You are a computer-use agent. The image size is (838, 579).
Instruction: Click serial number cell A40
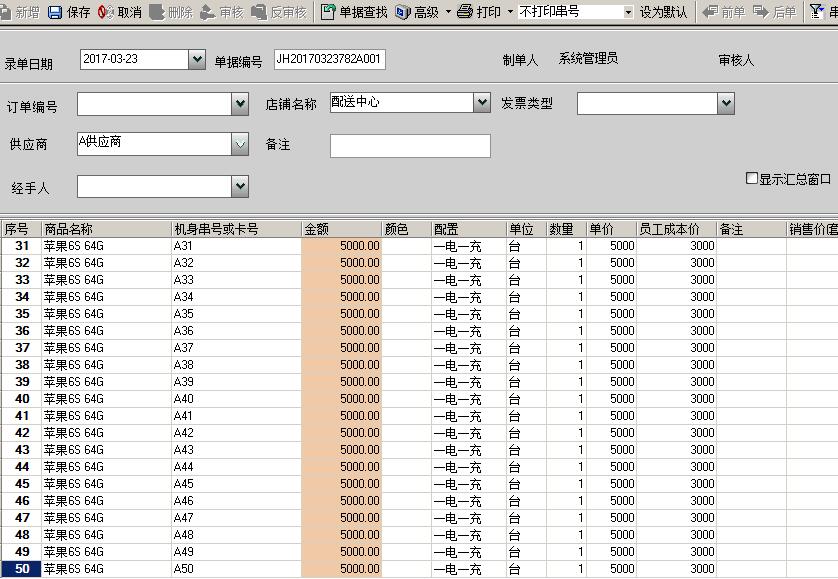[x=236, y=399]
